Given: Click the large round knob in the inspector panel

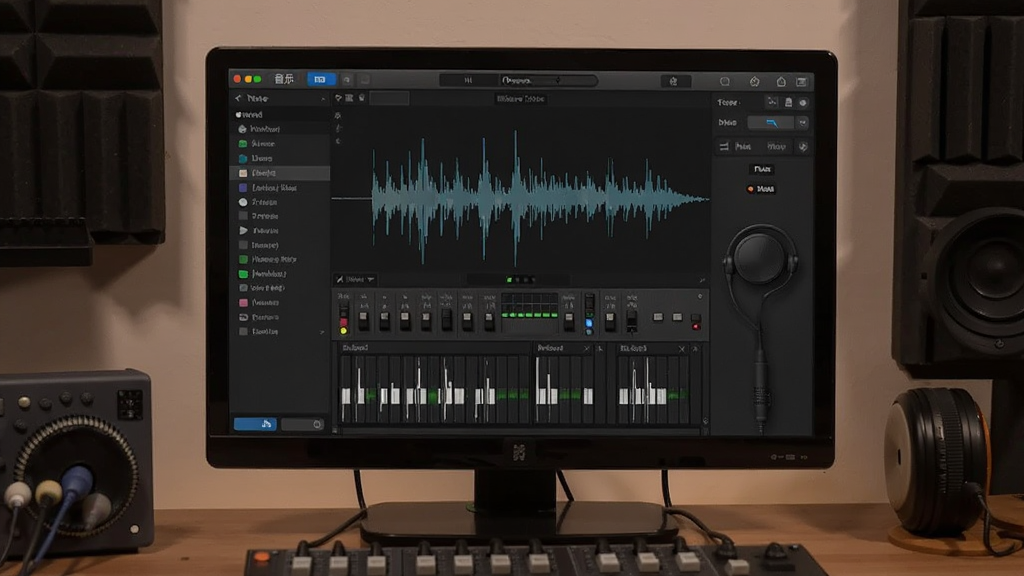Looking at the screenshot, I should pos(760,257).
